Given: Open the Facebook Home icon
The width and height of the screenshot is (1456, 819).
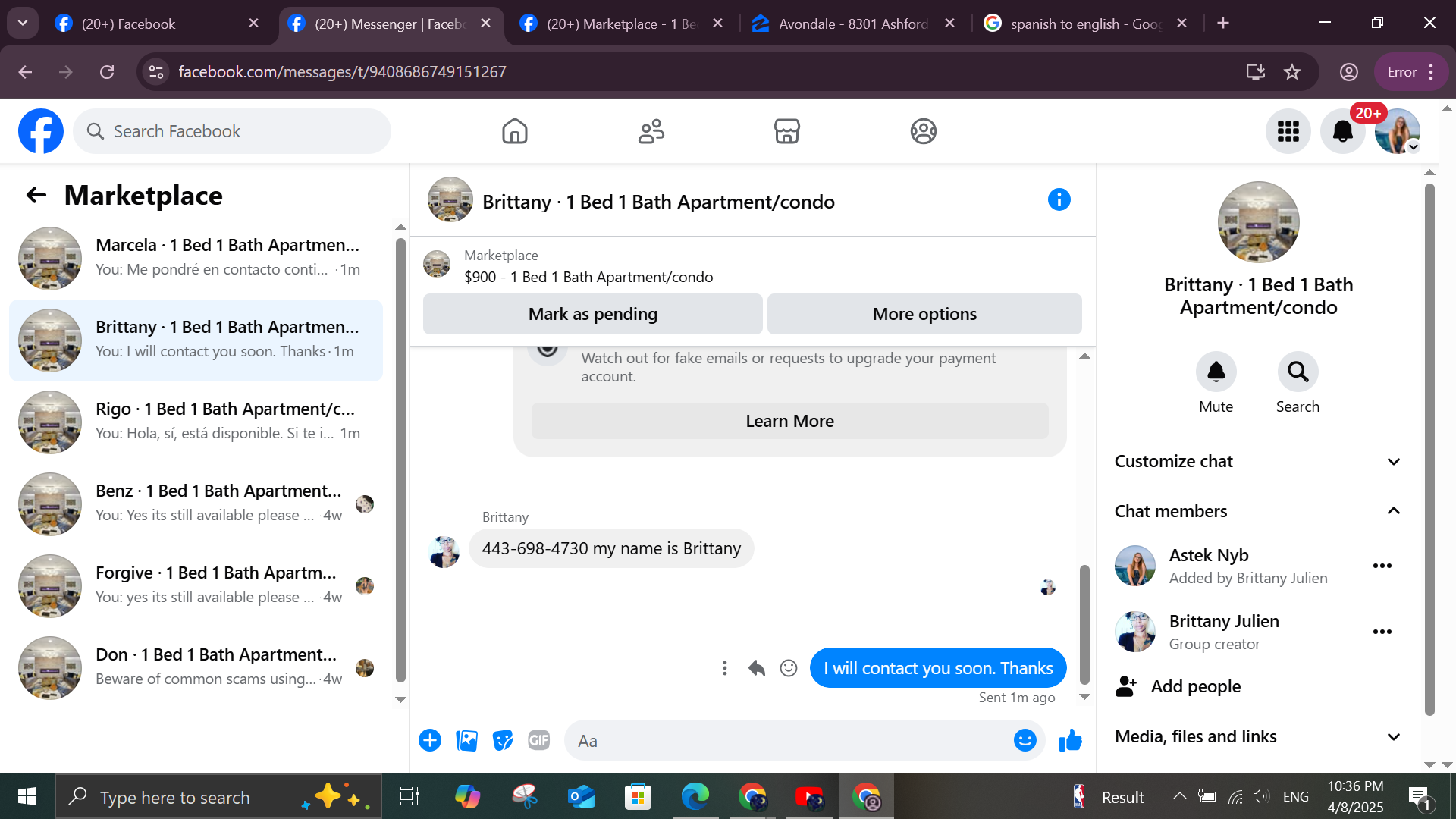Looking at the screenshot, I should [x=514, y=131].
